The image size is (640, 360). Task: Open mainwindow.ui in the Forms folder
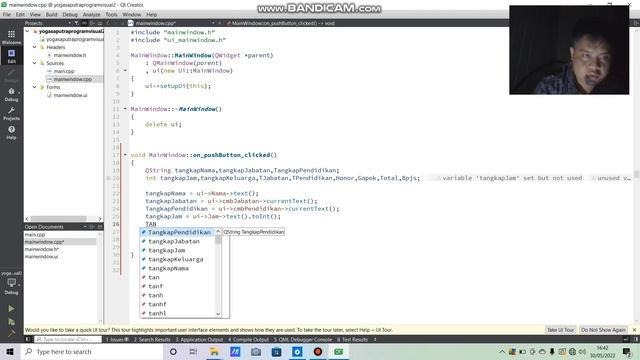coord(70,95)
